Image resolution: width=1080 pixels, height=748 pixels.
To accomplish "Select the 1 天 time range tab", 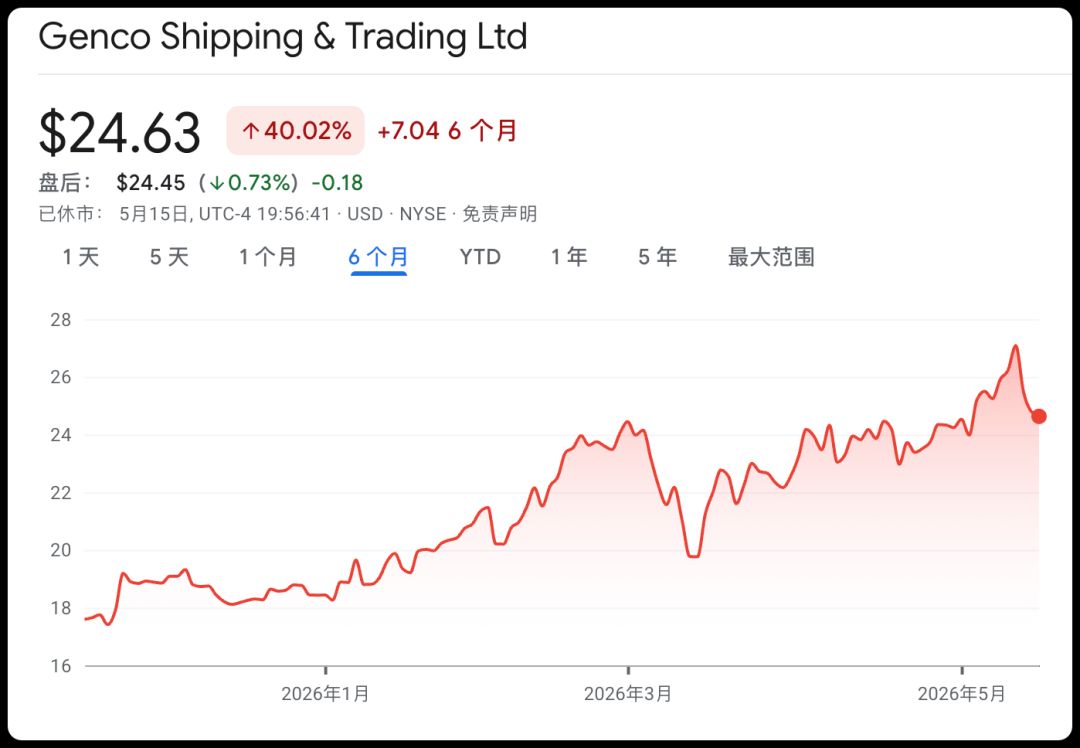I will [81, 258].
